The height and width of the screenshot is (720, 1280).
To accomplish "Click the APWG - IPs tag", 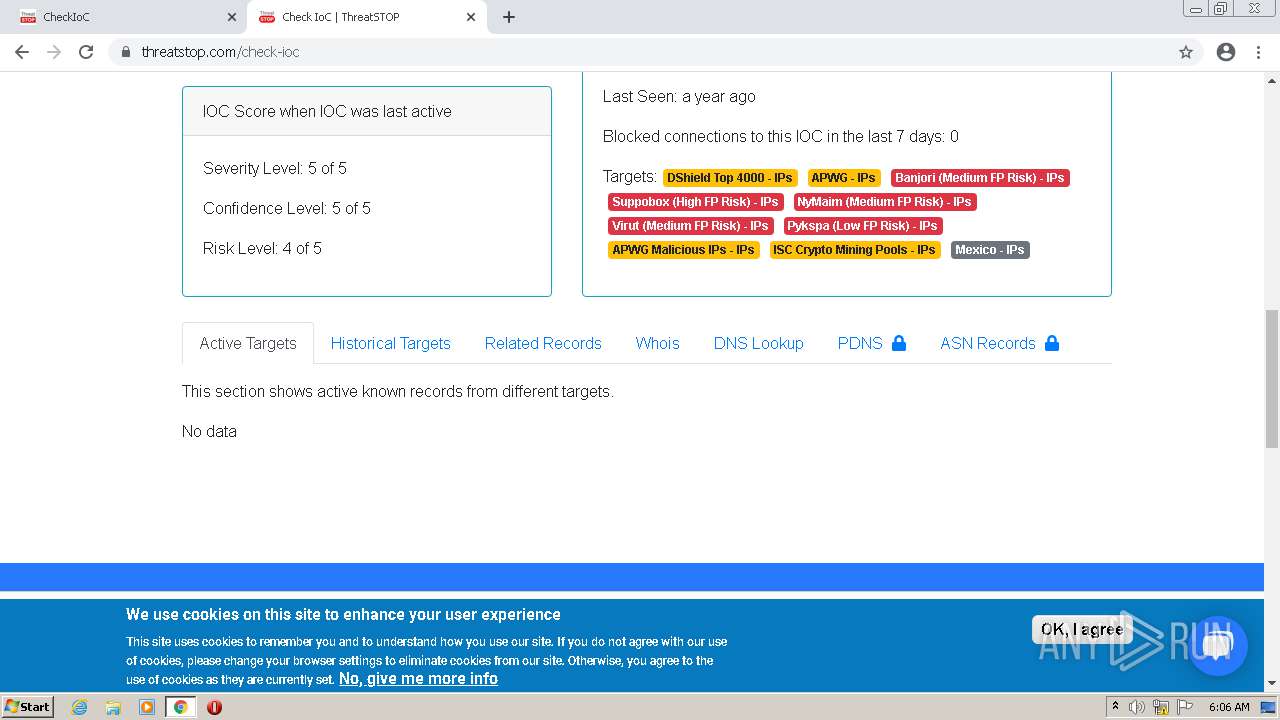I will pos(844,178).
